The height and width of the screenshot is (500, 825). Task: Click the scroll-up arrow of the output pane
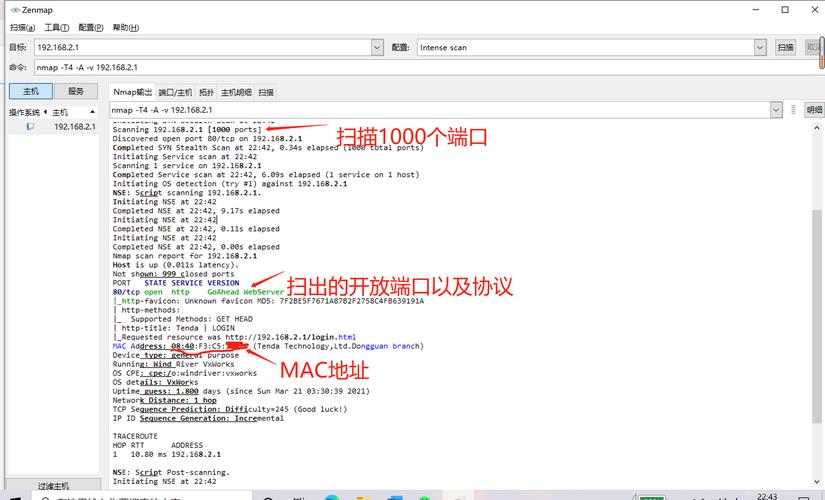coord(817,127)
